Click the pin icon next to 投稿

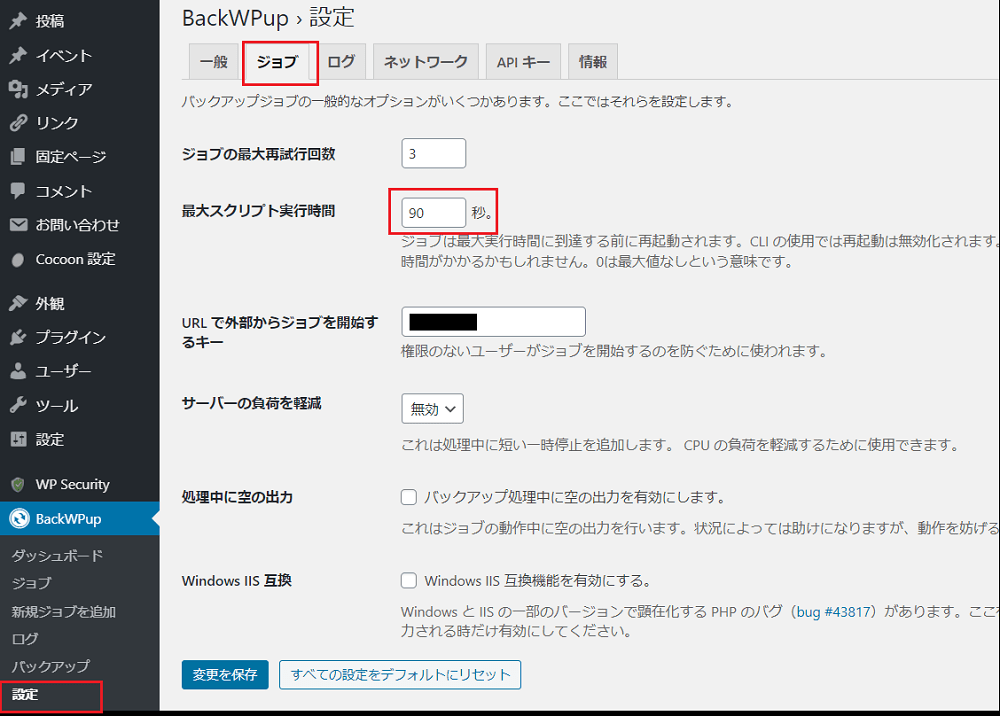pyautogui.click(x=18, y=21)
